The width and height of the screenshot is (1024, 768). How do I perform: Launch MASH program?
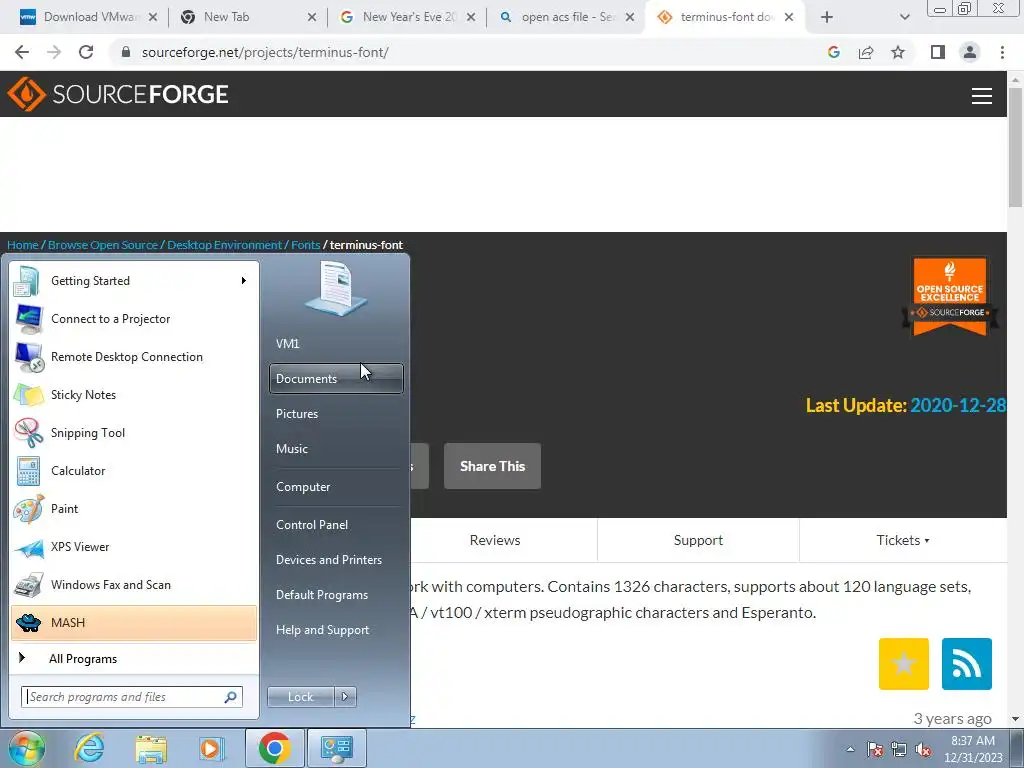click(134, 622)
